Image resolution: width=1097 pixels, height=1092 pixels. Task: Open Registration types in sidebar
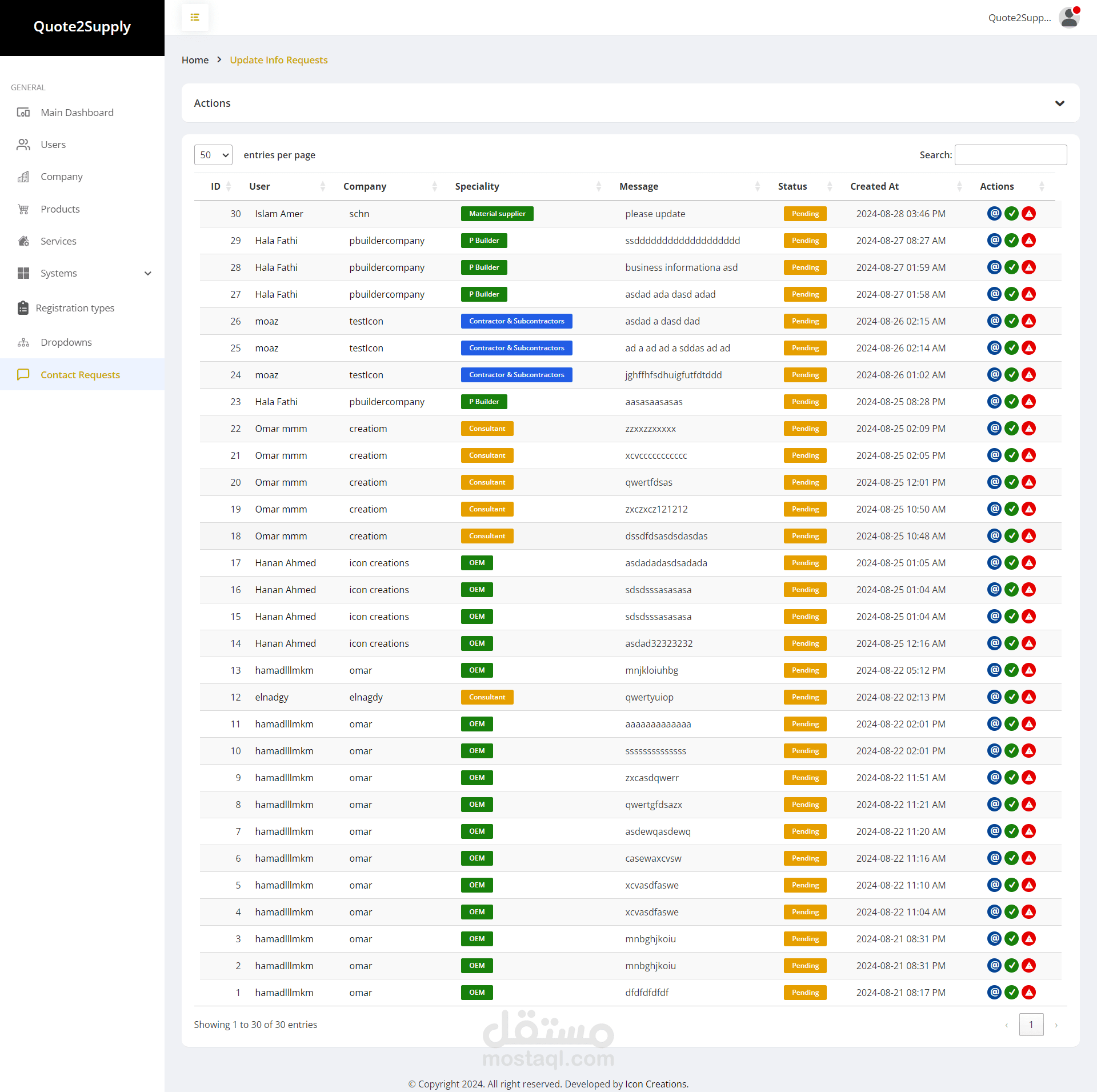[75, 308]
